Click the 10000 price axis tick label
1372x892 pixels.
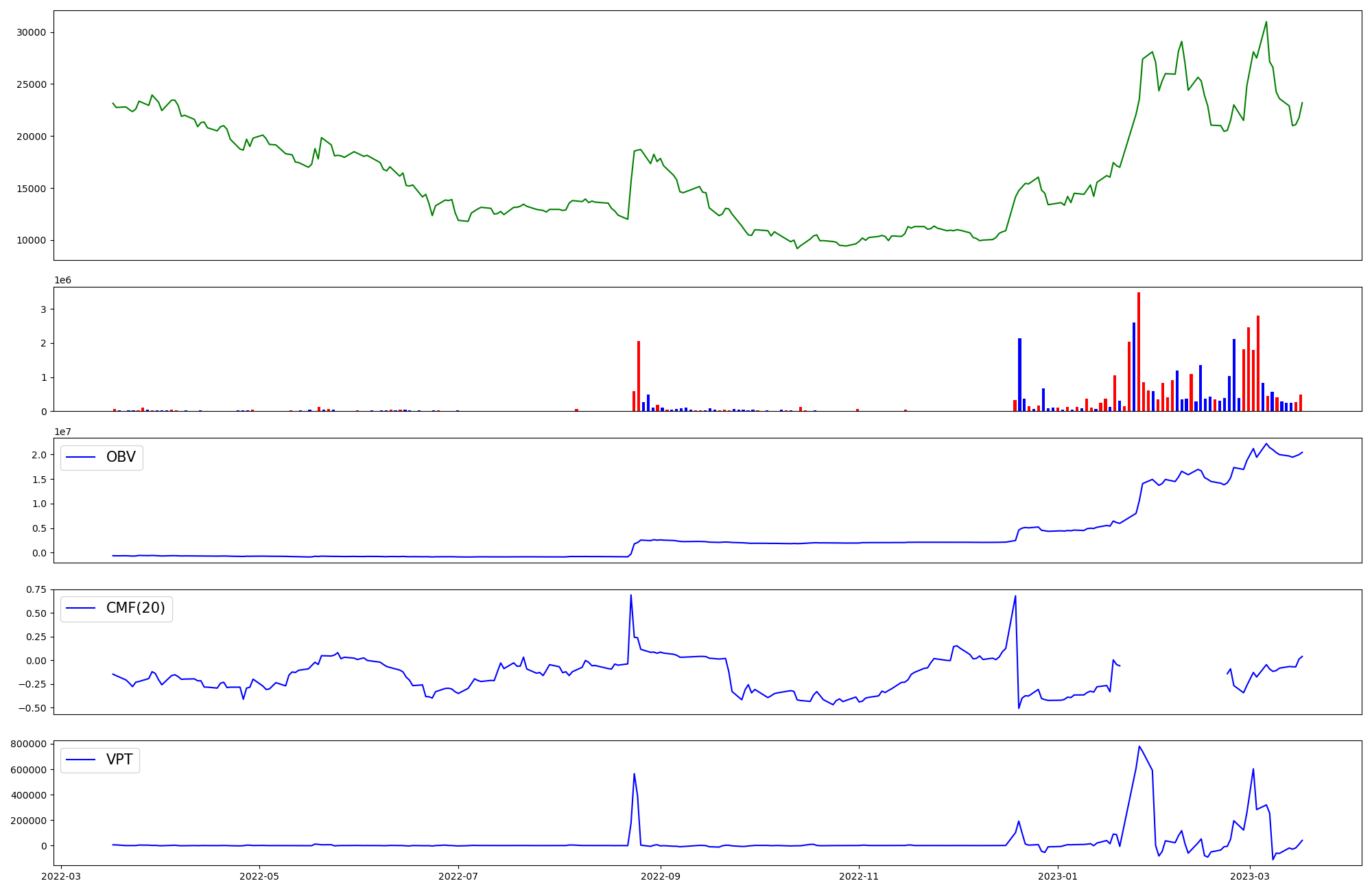pos(31,240)
